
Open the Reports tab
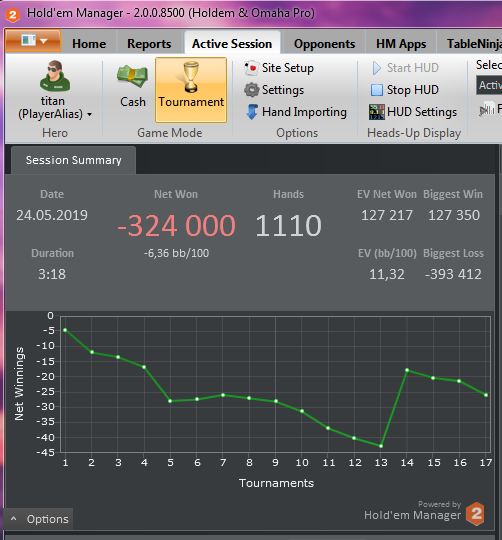point(149,44)
